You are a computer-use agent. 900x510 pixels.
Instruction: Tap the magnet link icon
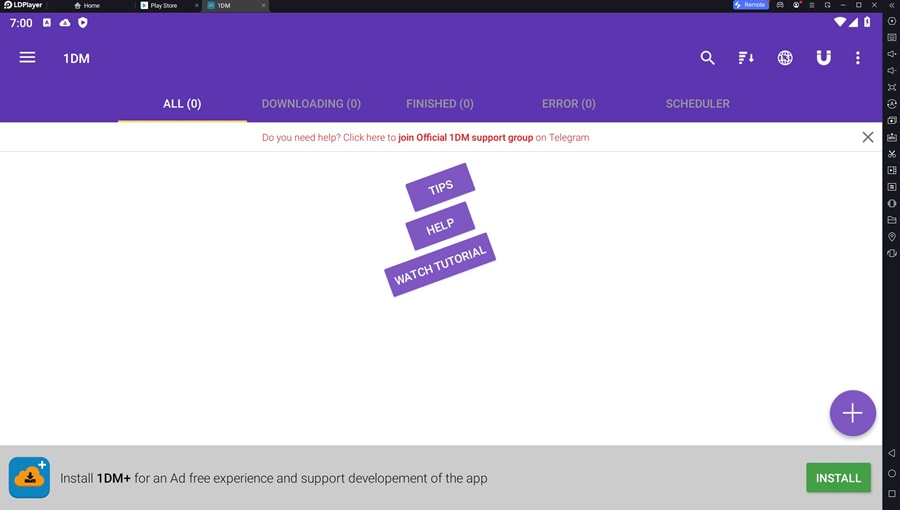click(824, 57)
